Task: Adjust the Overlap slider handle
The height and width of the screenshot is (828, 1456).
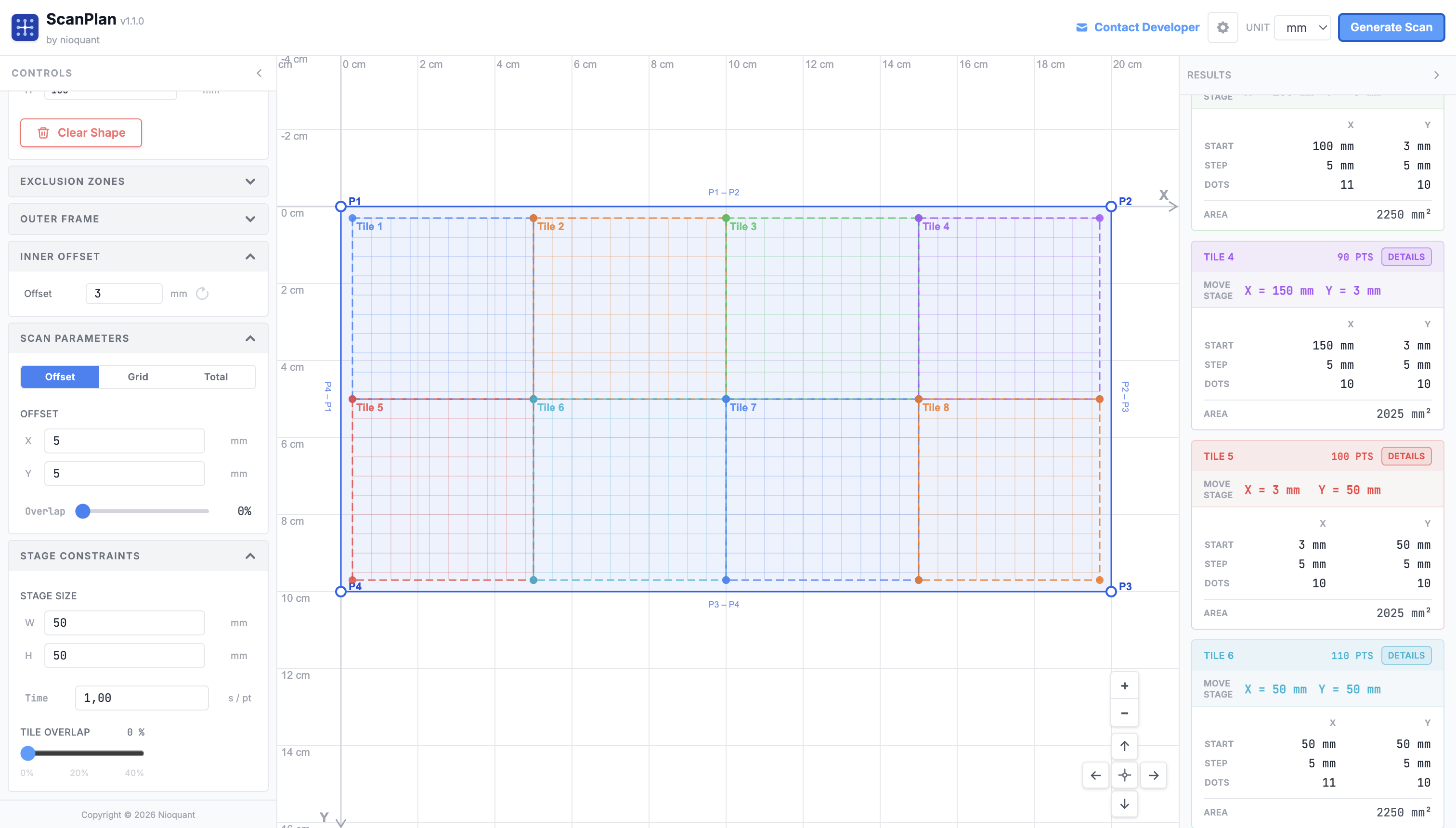Action: pos(83,511)
